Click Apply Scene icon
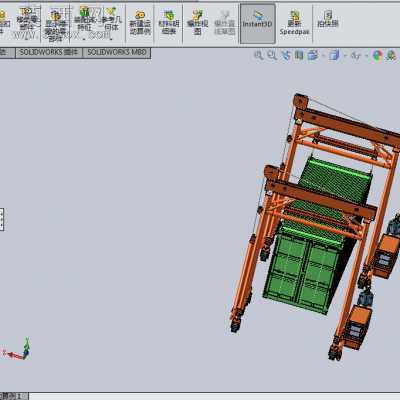Screen dimensions: 400x400 391,55
